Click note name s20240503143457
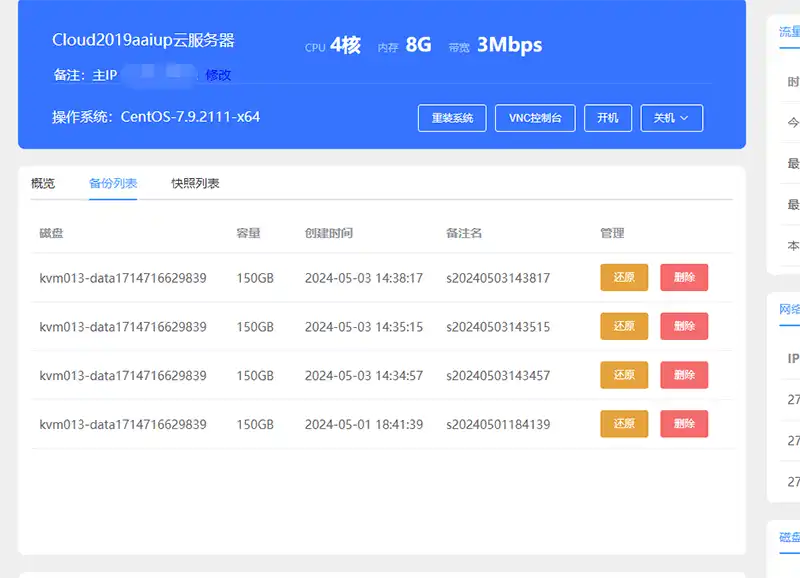800x578 pixels. point(498,376)
